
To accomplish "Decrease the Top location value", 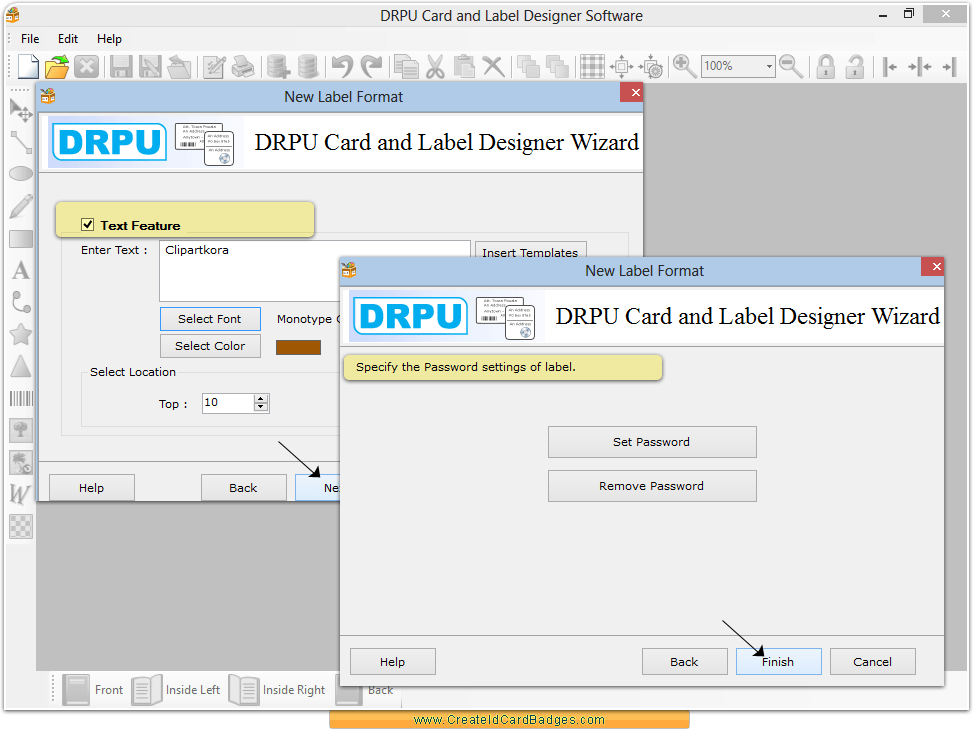I will [261, 407].
